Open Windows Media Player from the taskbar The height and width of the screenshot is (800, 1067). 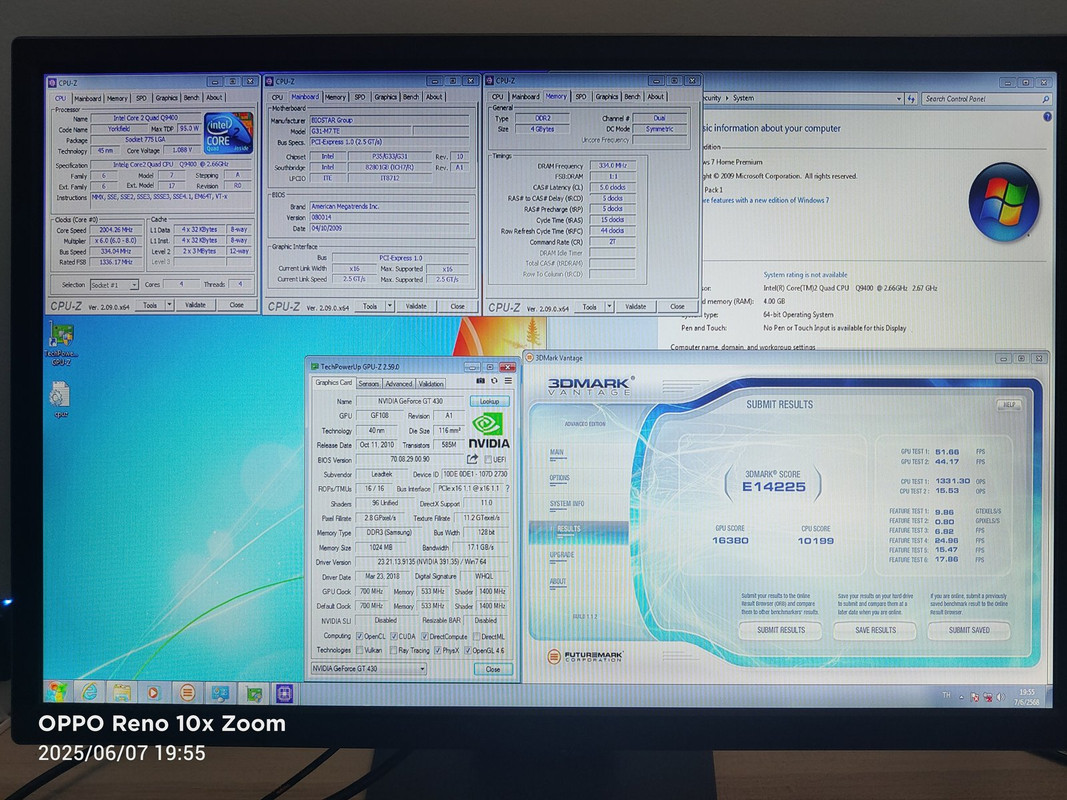[x=153, y=693]
